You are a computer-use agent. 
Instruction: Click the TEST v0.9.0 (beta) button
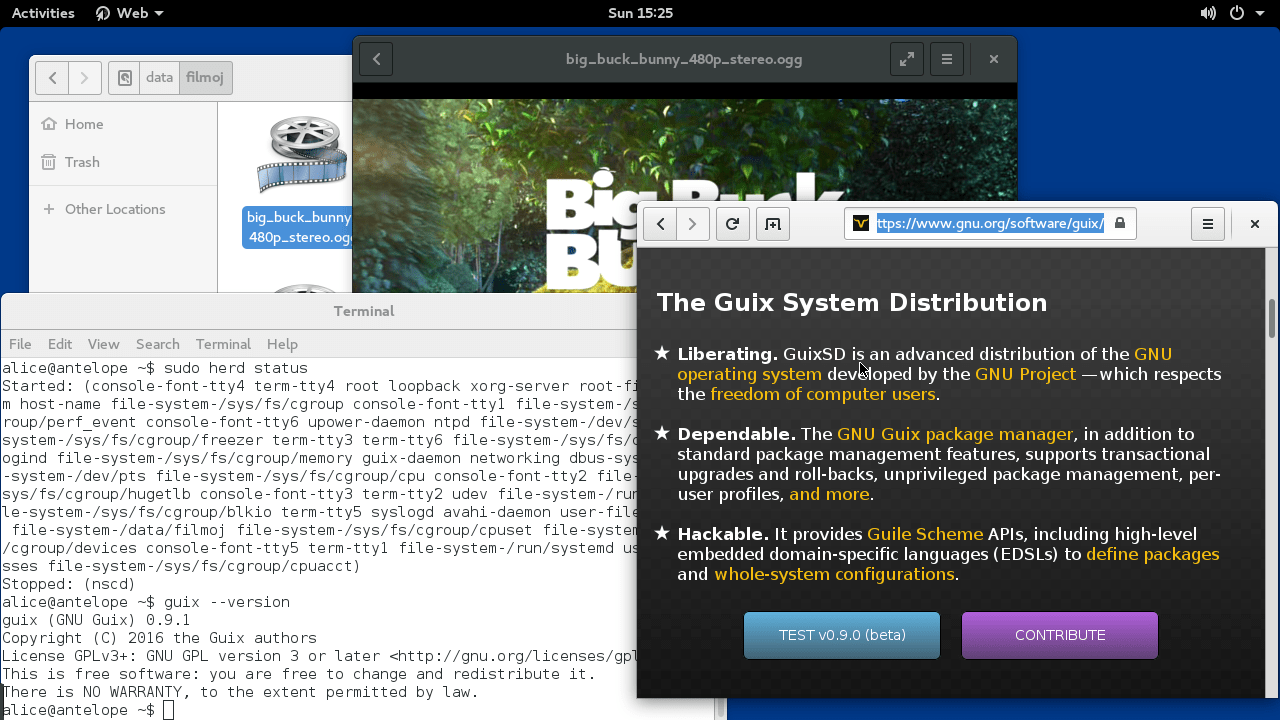click(841, 634)
